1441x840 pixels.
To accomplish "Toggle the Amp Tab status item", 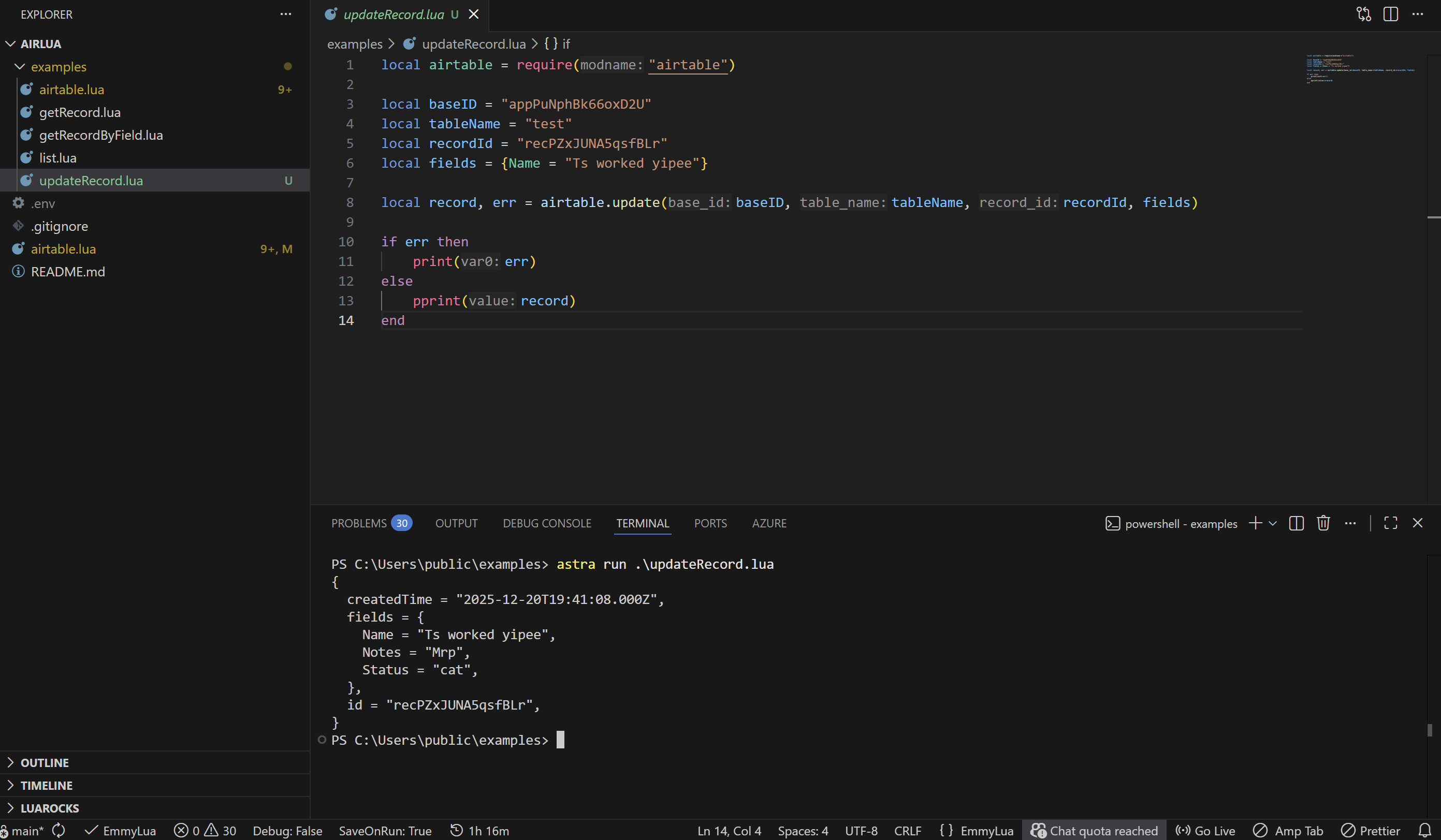I will click(x=1288, y=830).
